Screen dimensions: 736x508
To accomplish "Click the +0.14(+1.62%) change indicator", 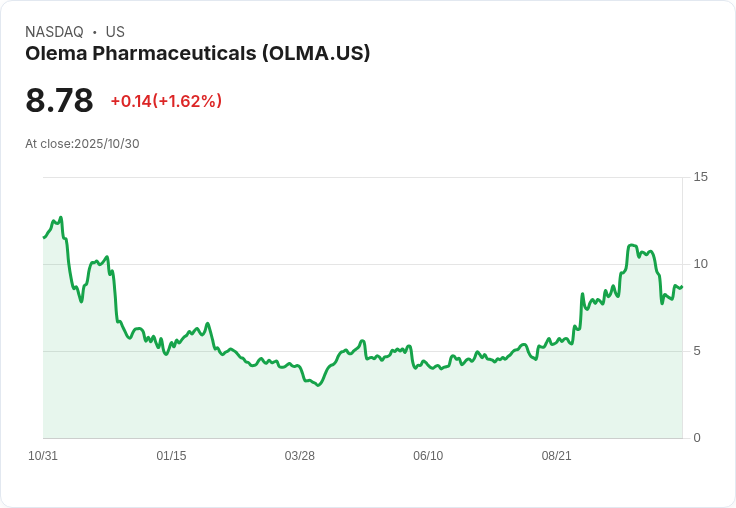I will coord(166,101).
